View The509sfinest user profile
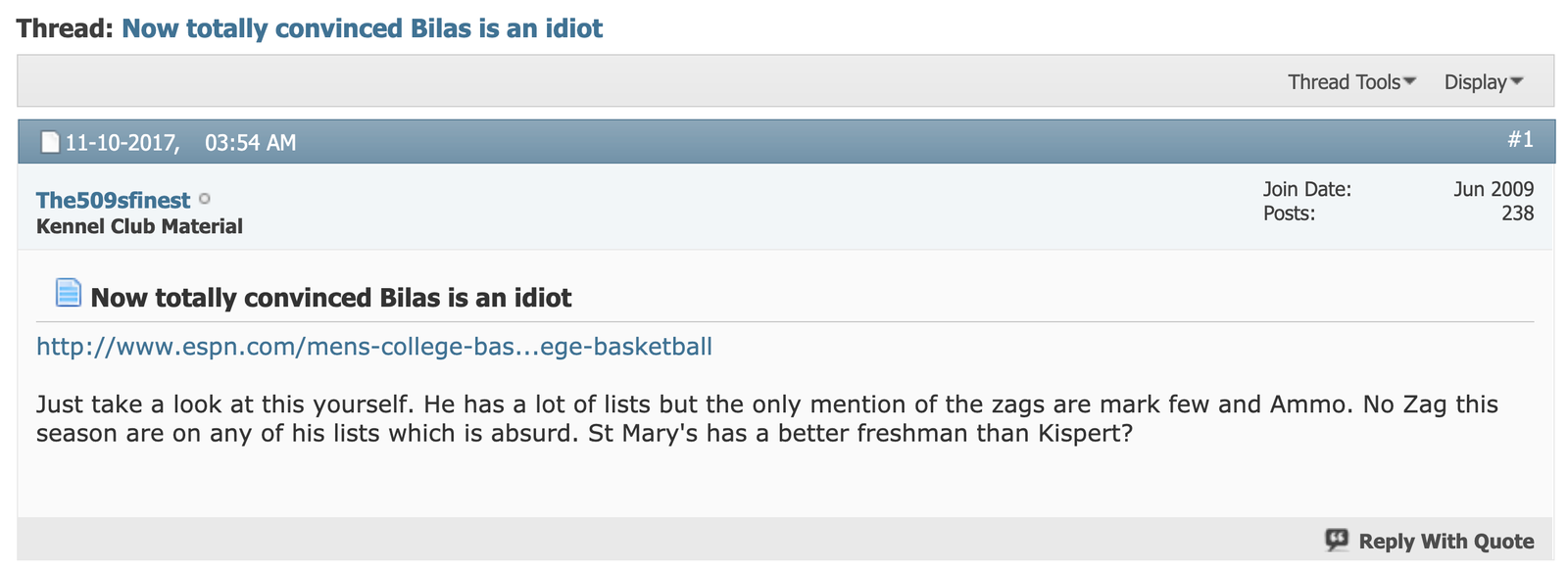 point(114,200)
